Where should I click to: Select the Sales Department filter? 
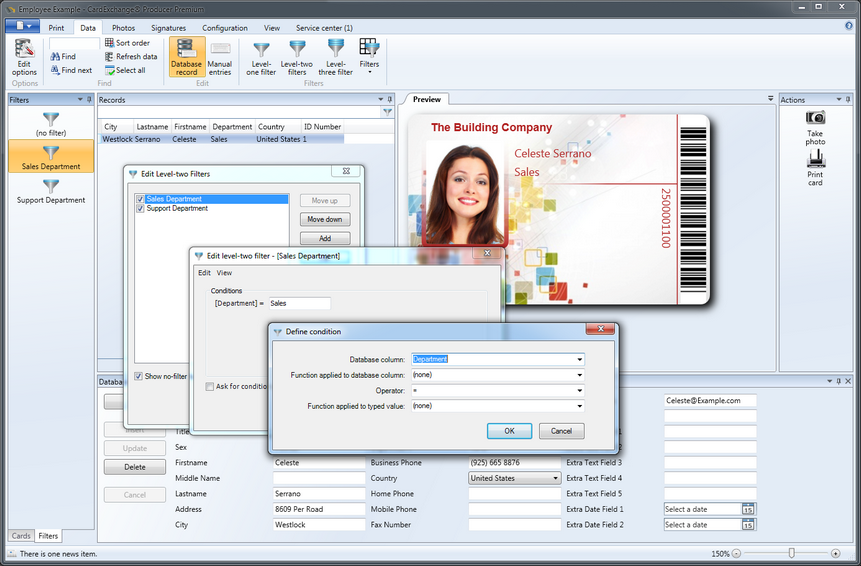pyautogui.click(x=51, y=156)
